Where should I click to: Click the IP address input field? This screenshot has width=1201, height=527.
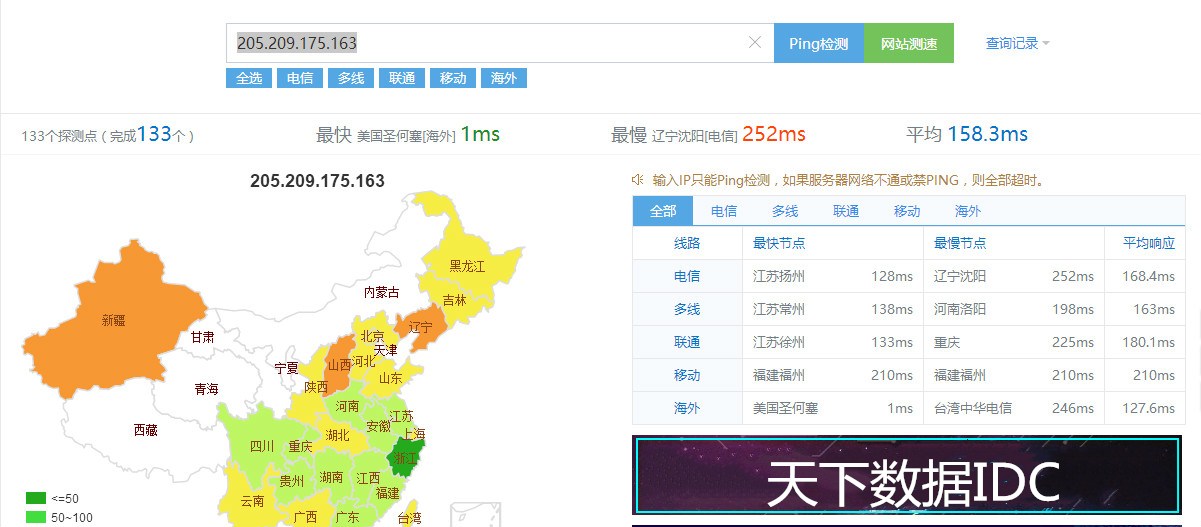point(490,43)
